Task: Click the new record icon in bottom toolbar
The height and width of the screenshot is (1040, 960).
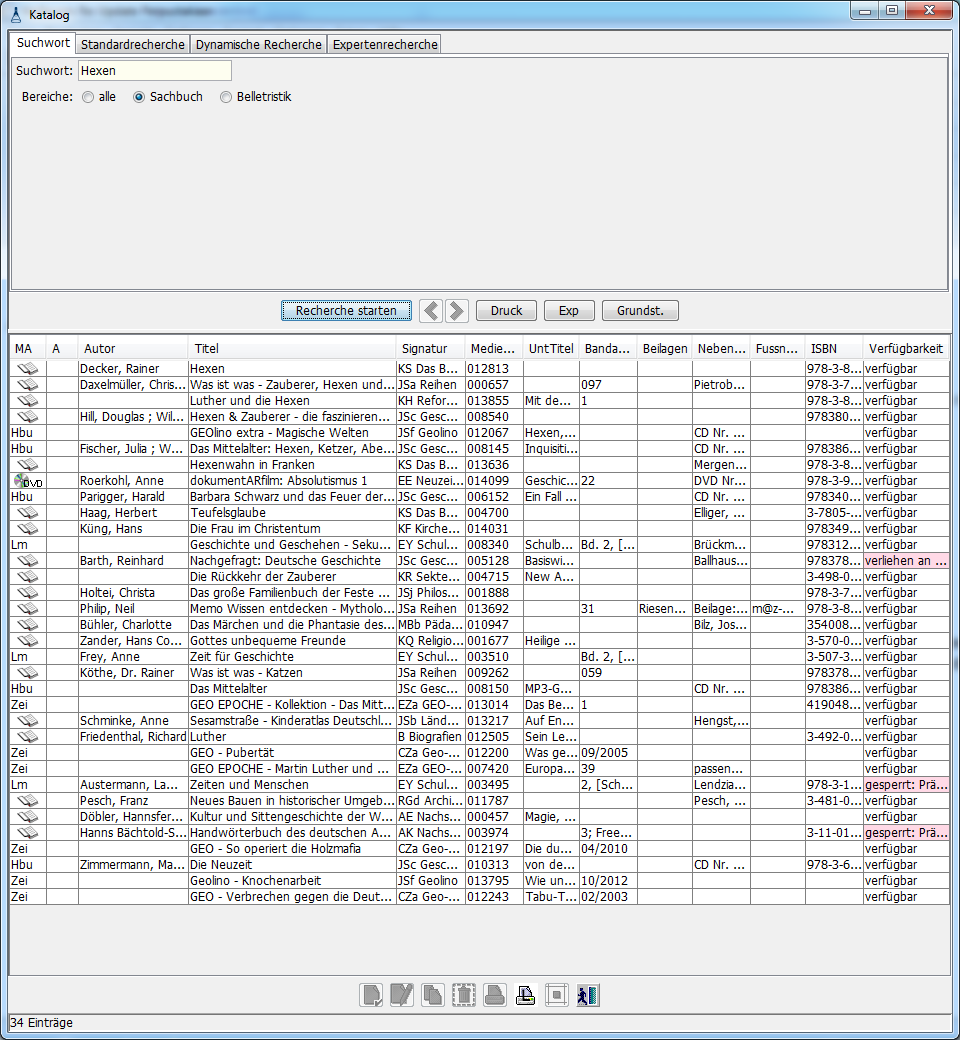Action: click(x=371, y=995)
